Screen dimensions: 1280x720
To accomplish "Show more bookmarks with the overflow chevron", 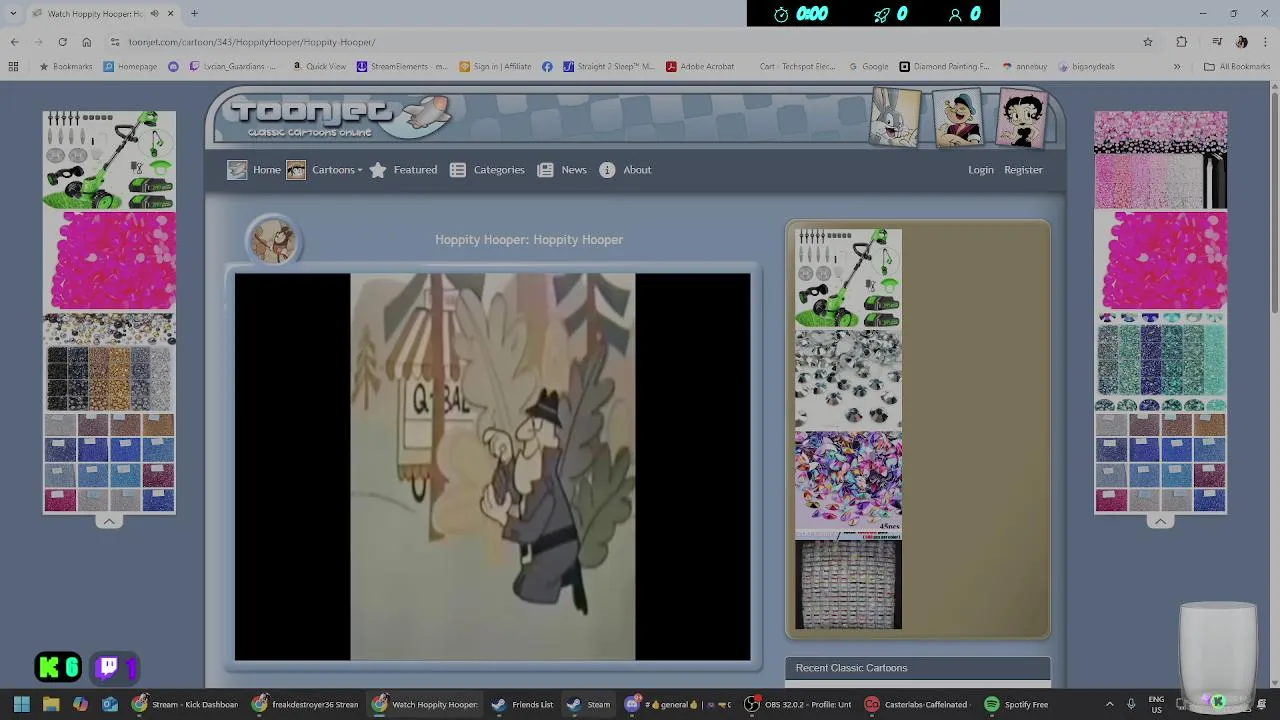I will click(1177, 67).
